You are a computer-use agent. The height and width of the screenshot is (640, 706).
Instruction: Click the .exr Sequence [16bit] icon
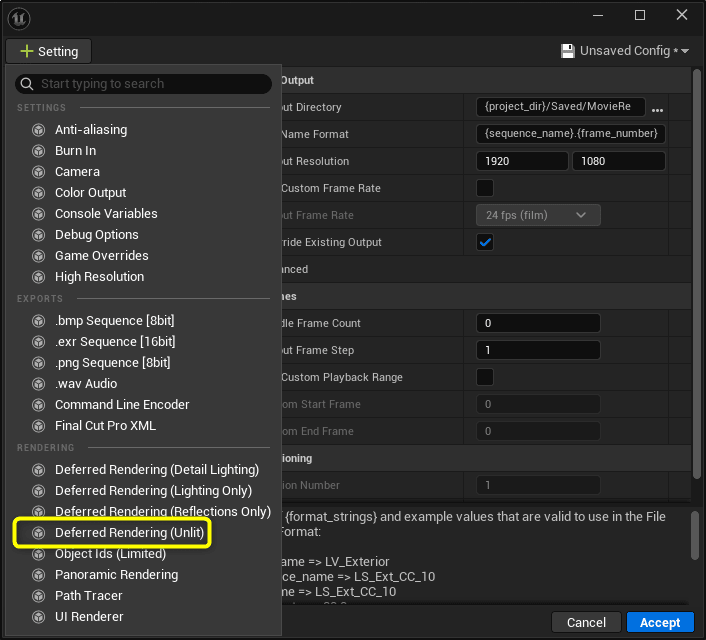[x=39, y=342]
